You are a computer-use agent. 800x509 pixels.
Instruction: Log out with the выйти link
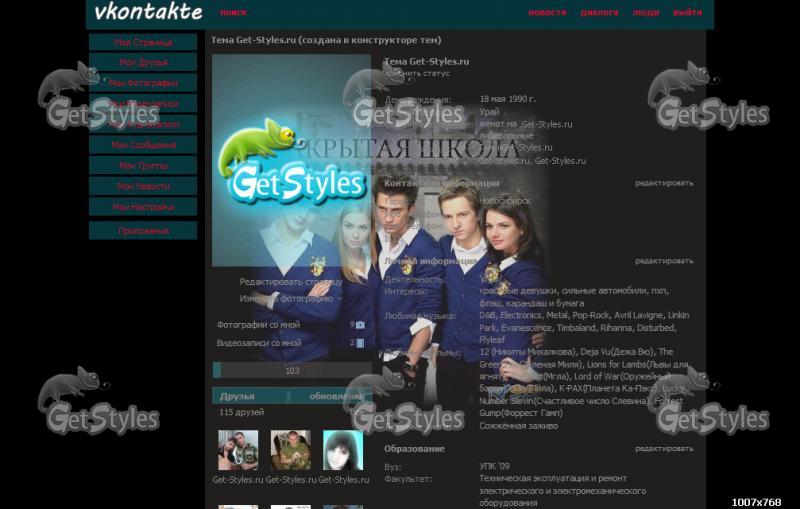click(687, 13)
